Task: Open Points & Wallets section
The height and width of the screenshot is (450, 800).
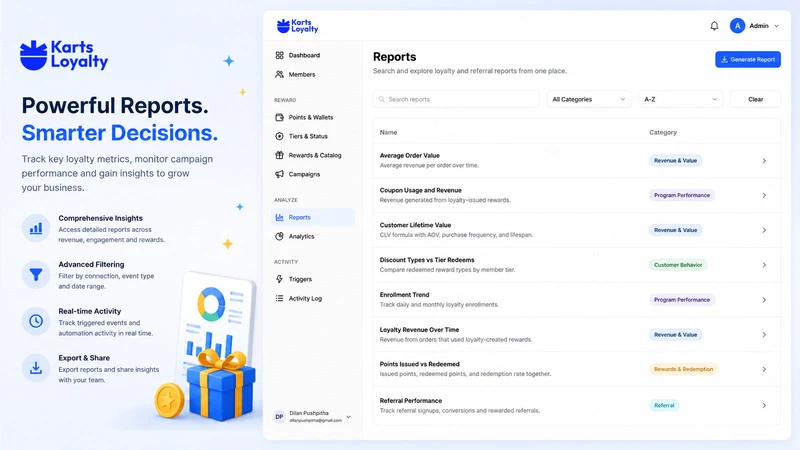Action: (x=311, y=117)
